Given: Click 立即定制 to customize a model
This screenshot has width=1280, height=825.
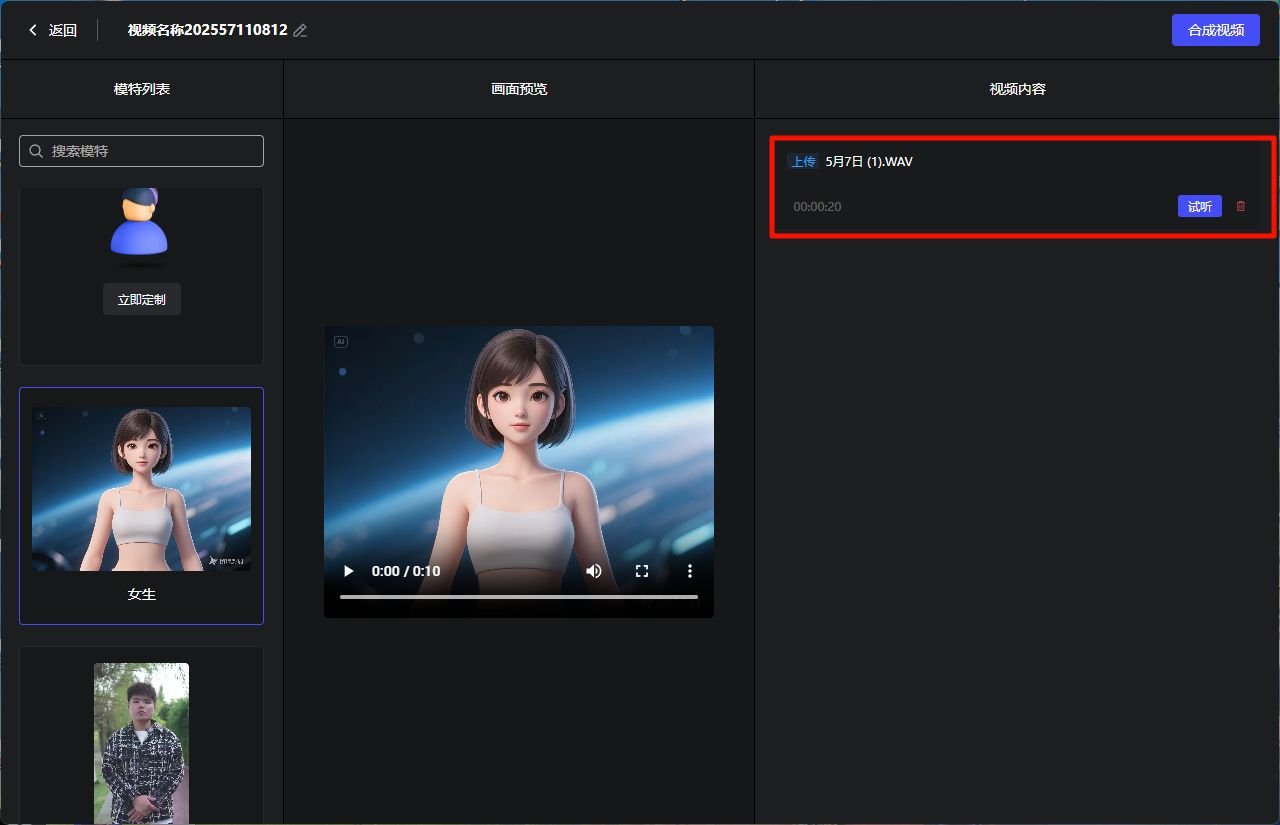Looking at the screenshot, I should point(141,298).
